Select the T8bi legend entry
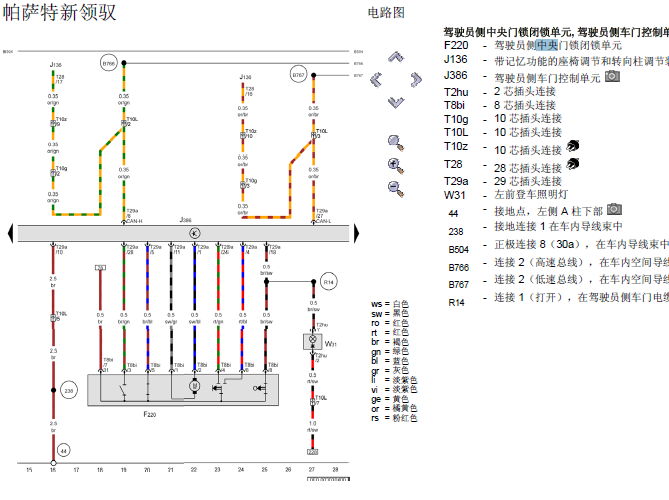 click(500, 105)
